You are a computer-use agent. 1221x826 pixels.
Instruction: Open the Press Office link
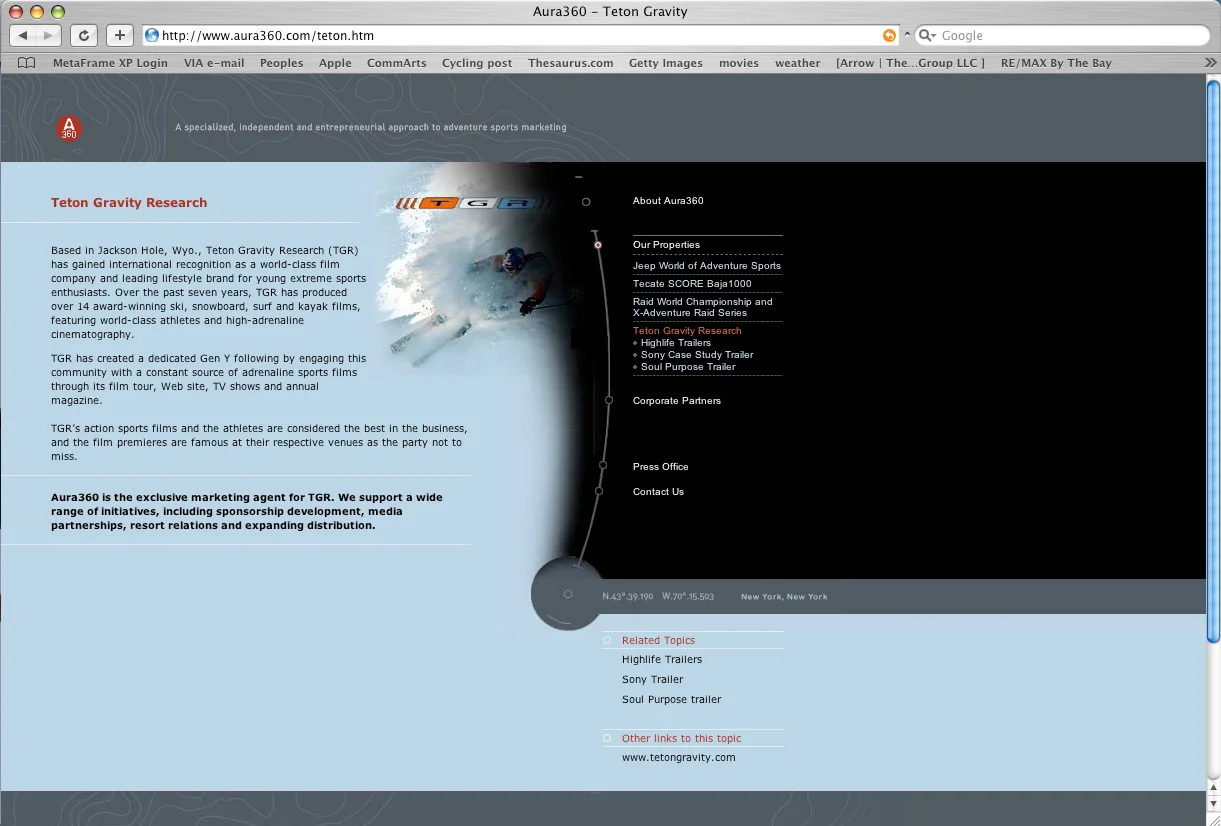click(x=661, y=467)
